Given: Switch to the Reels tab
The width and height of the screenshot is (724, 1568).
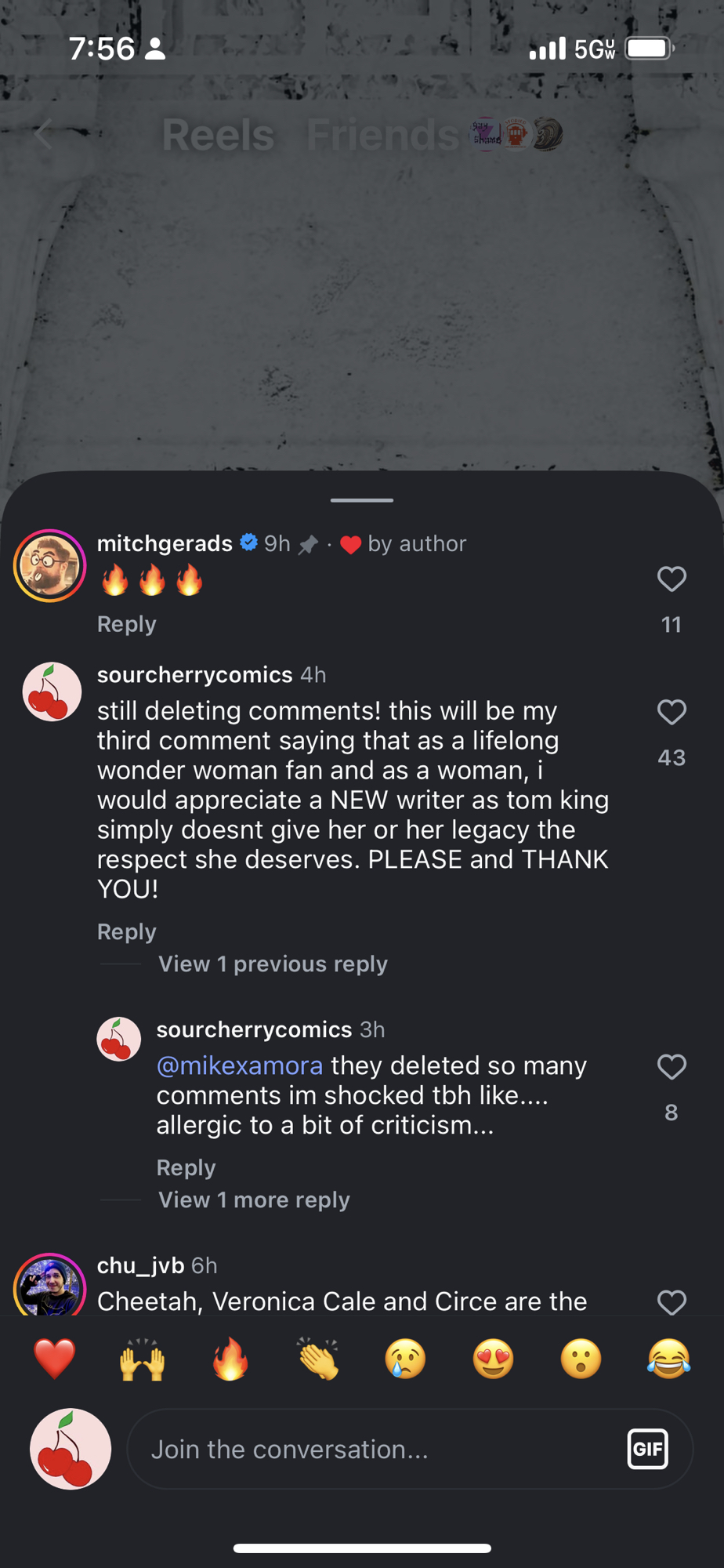Looking at the screenshot, I should pos(218,135).
